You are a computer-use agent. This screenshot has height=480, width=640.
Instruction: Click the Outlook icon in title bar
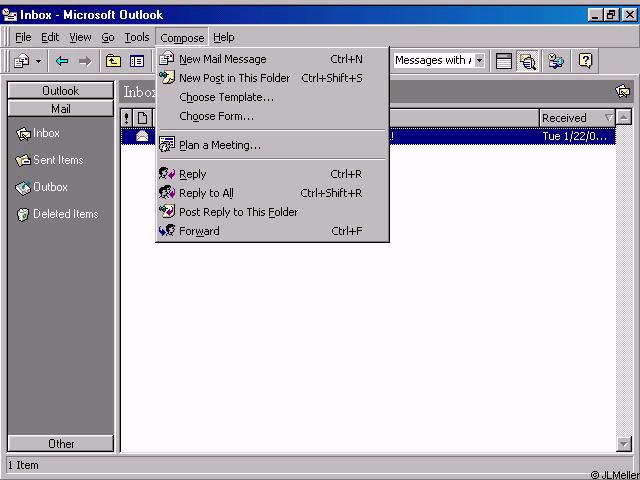click(9, 15)
